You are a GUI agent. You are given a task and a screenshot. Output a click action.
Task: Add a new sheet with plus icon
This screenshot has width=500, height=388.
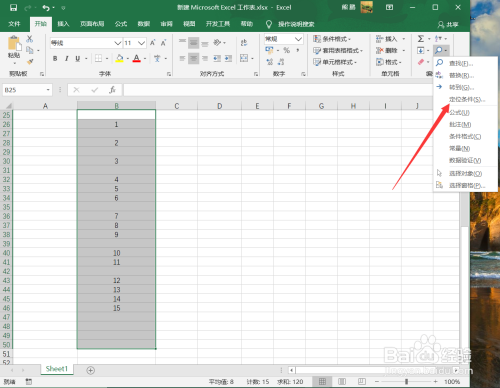(90, 370)
